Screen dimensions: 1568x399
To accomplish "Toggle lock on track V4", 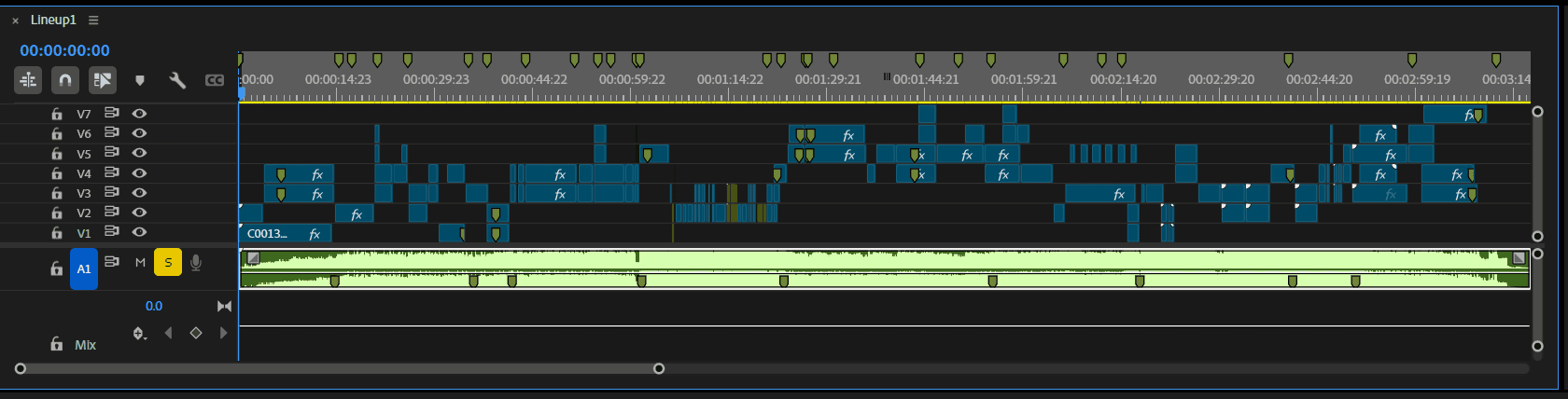I will point(57,173).
